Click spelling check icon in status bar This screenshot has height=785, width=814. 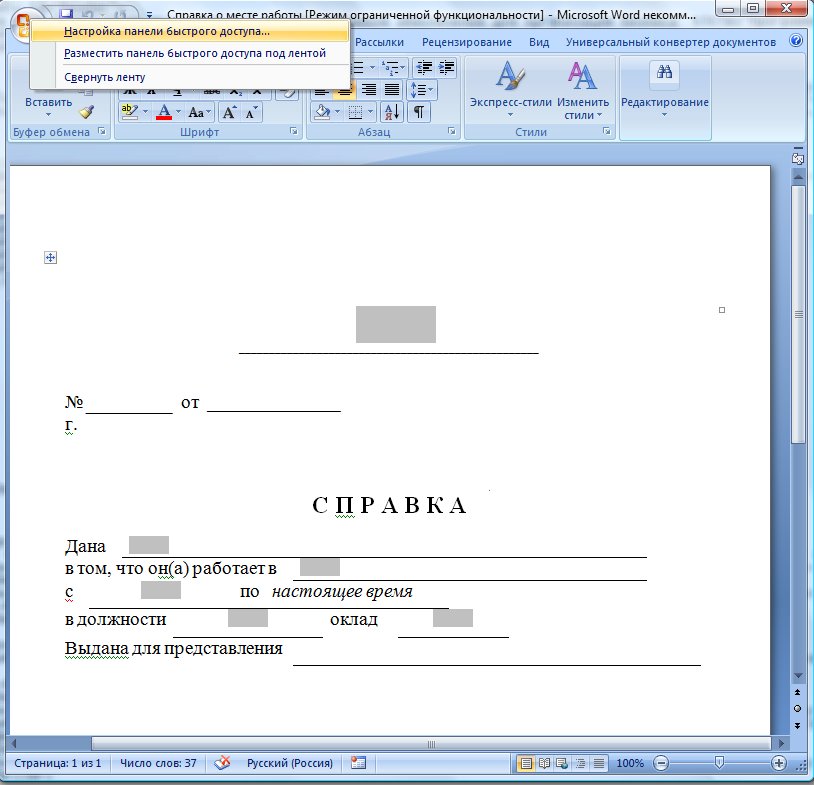[x=222, y=763]
